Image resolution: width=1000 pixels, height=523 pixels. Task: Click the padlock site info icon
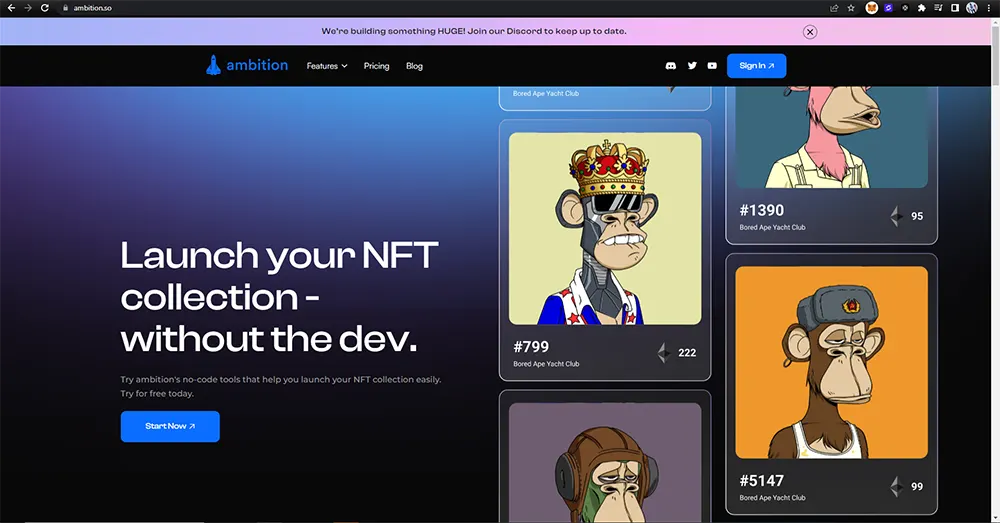(x=65, y=8)
